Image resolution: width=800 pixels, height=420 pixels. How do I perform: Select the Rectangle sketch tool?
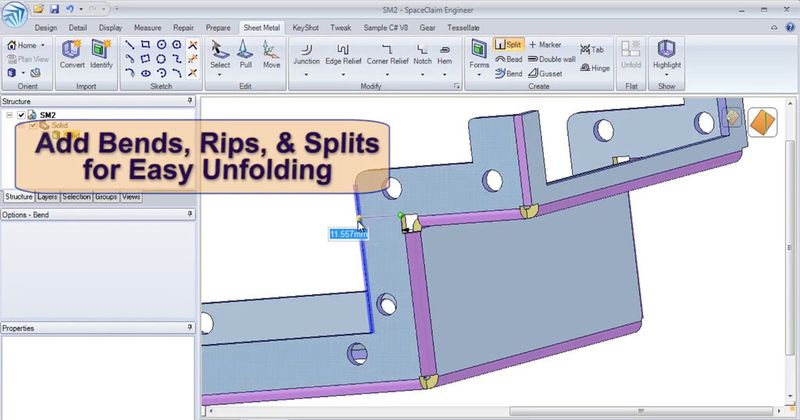(x=145, y=45)
